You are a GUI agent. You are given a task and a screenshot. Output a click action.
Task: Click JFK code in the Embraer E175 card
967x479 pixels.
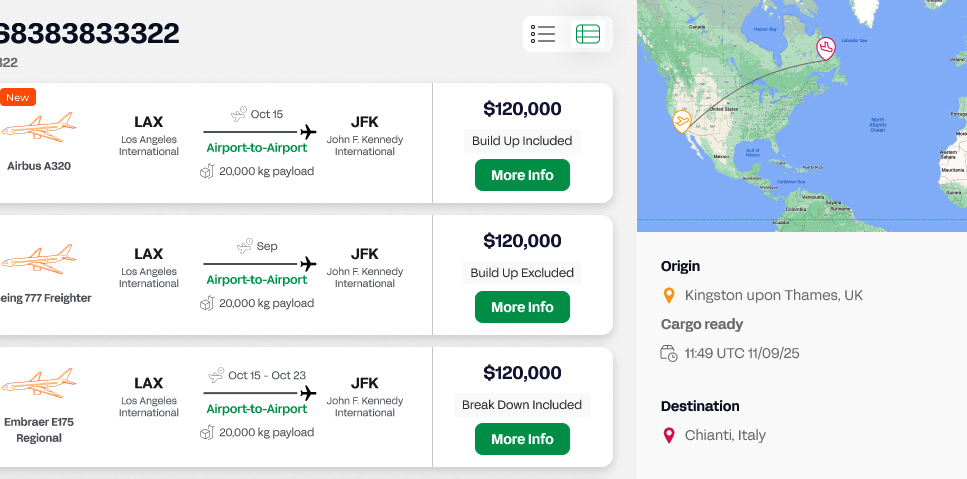(364, 383)
